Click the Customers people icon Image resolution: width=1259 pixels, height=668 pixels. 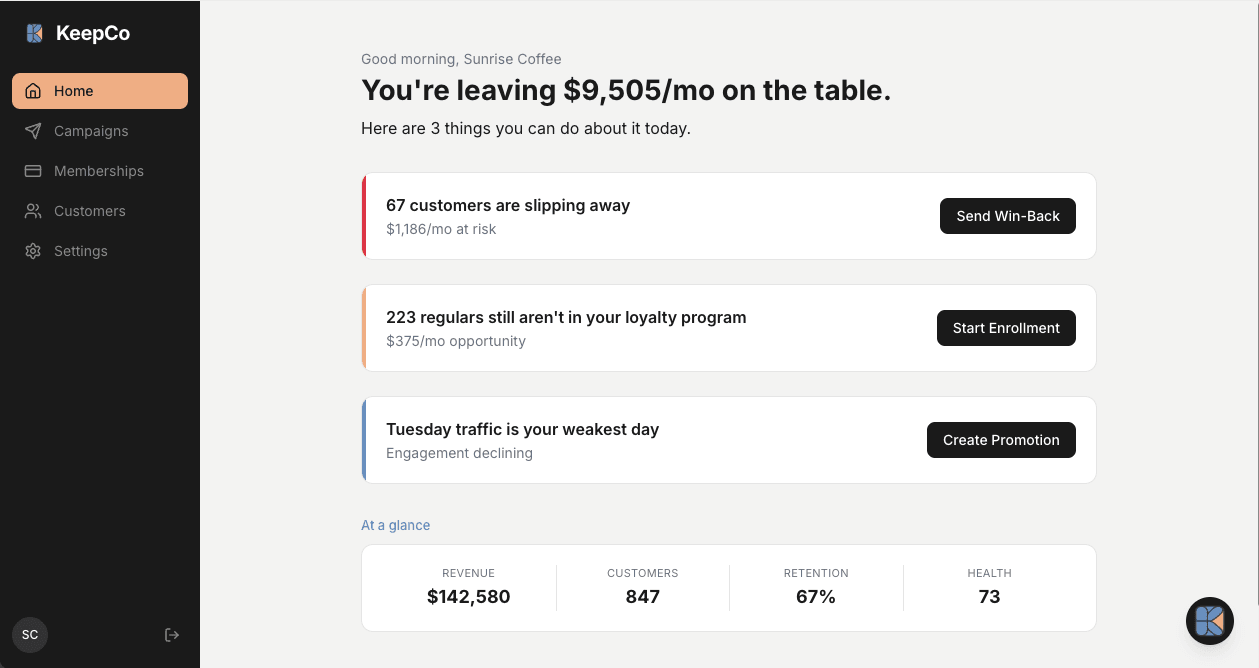(x=31, y=211)
